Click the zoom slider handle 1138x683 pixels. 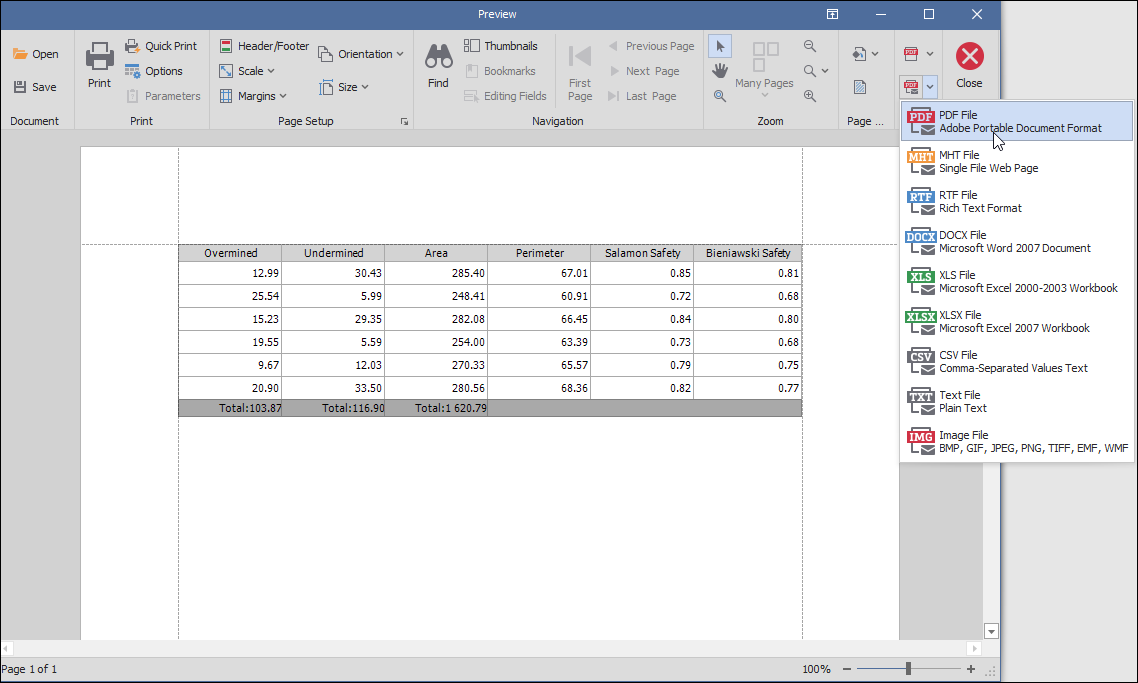[x=908, y=669]
